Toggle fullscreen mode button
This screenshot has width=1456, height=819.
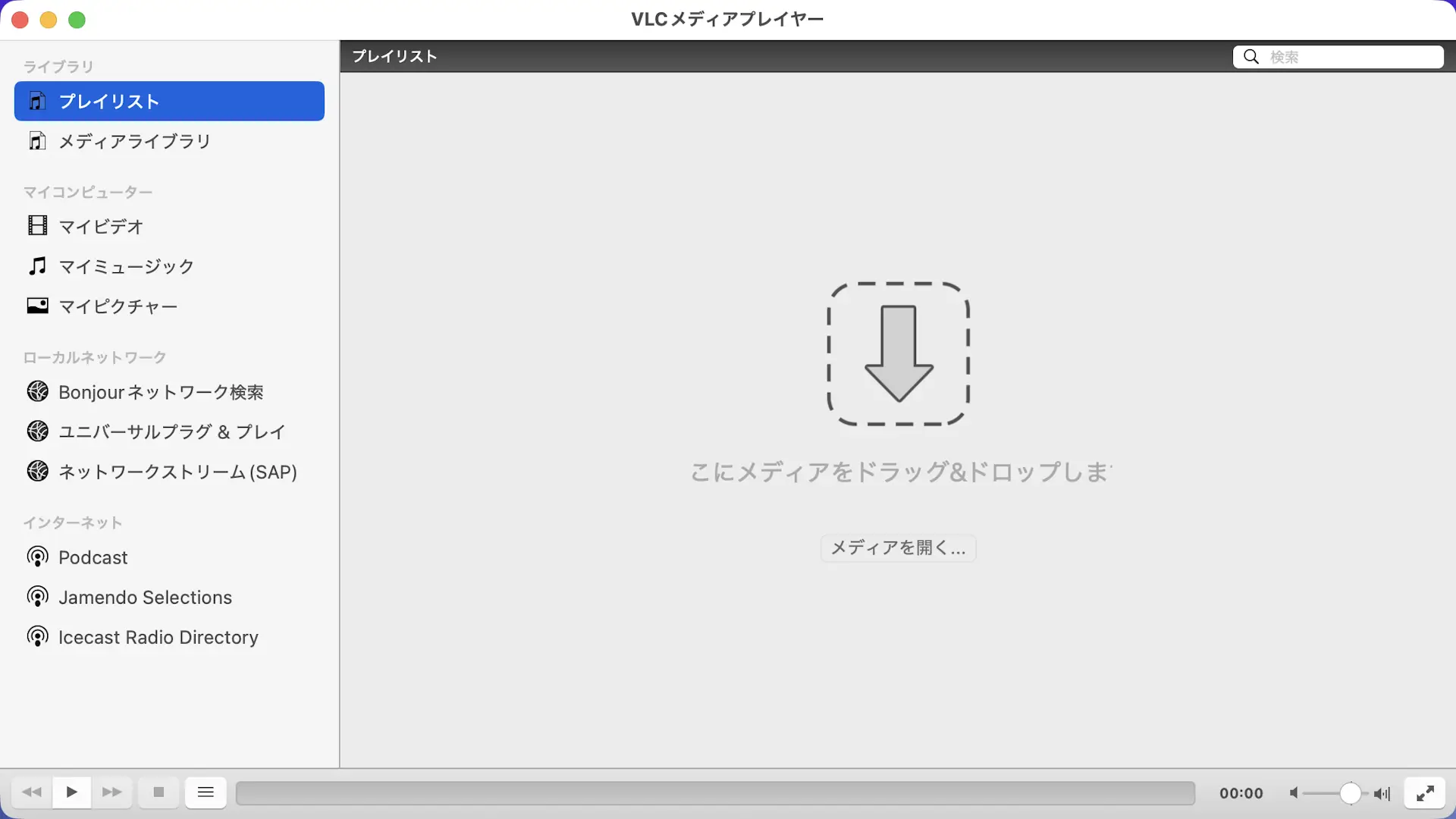point(1425,793)
